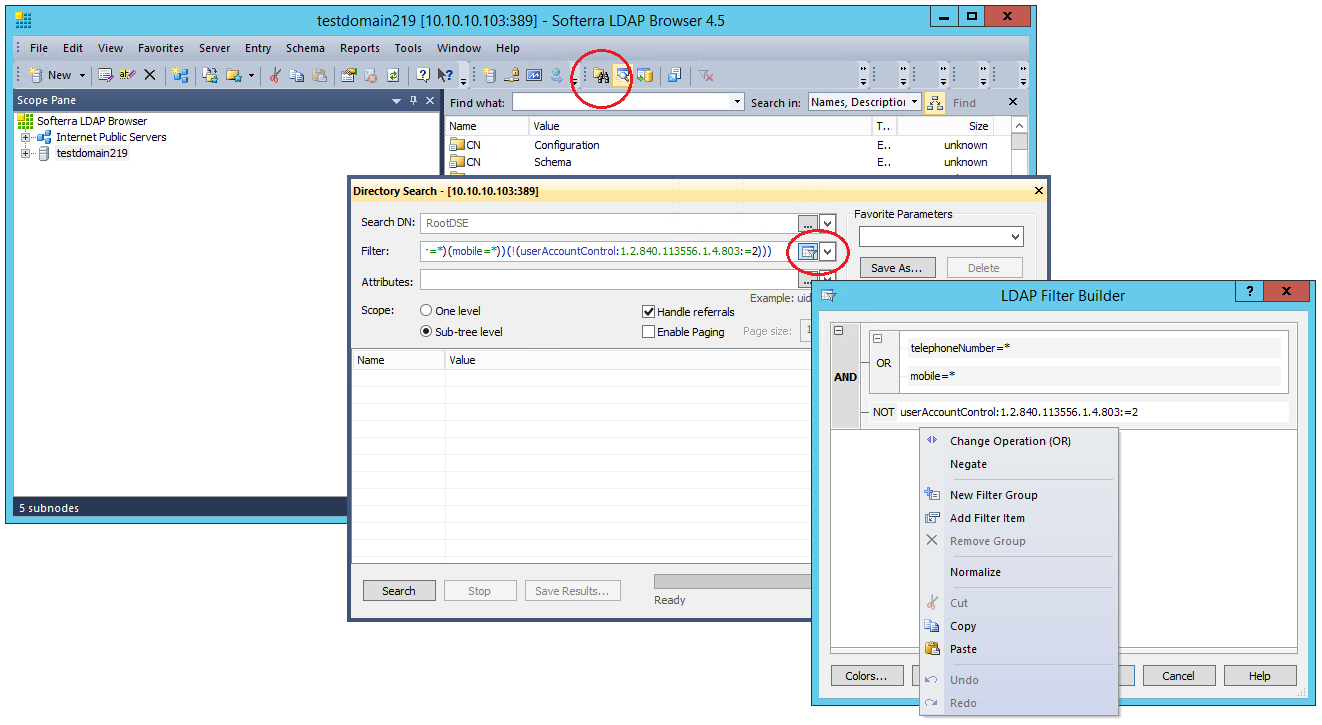This screenshot has width=1322, height=725.
Task: Click the pin icon on Scope Pane header
Action: tap(414, 101)
